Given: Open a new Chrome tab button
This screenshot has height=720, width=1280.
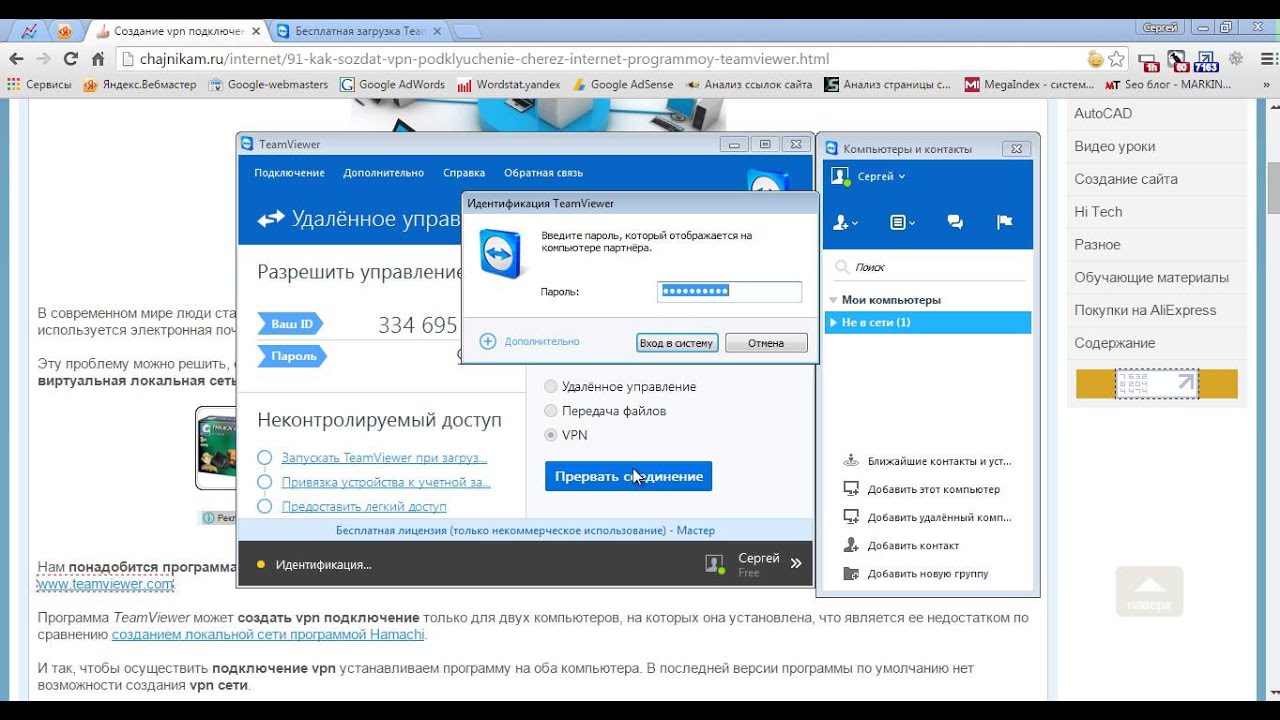Looking at the screenshot, I should 466,31.
